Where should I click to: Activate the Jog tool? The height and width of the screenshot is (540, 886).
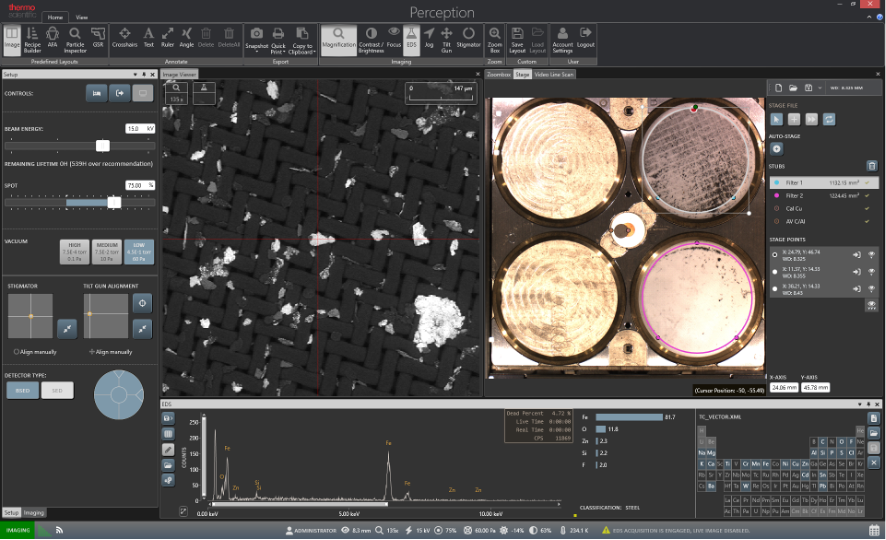pyautogui.click(x=429, y=37)
